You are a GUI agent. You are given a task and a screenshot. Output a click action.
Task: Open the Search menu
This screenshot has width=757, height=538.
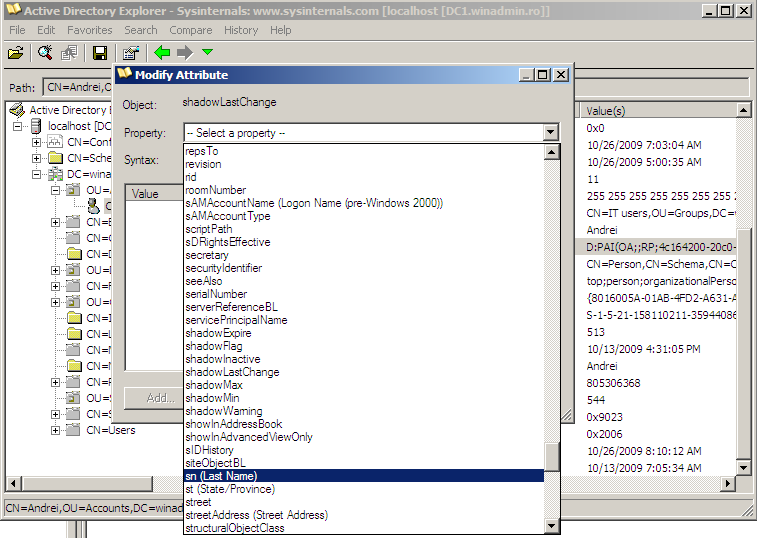click(x=140, y=30)
